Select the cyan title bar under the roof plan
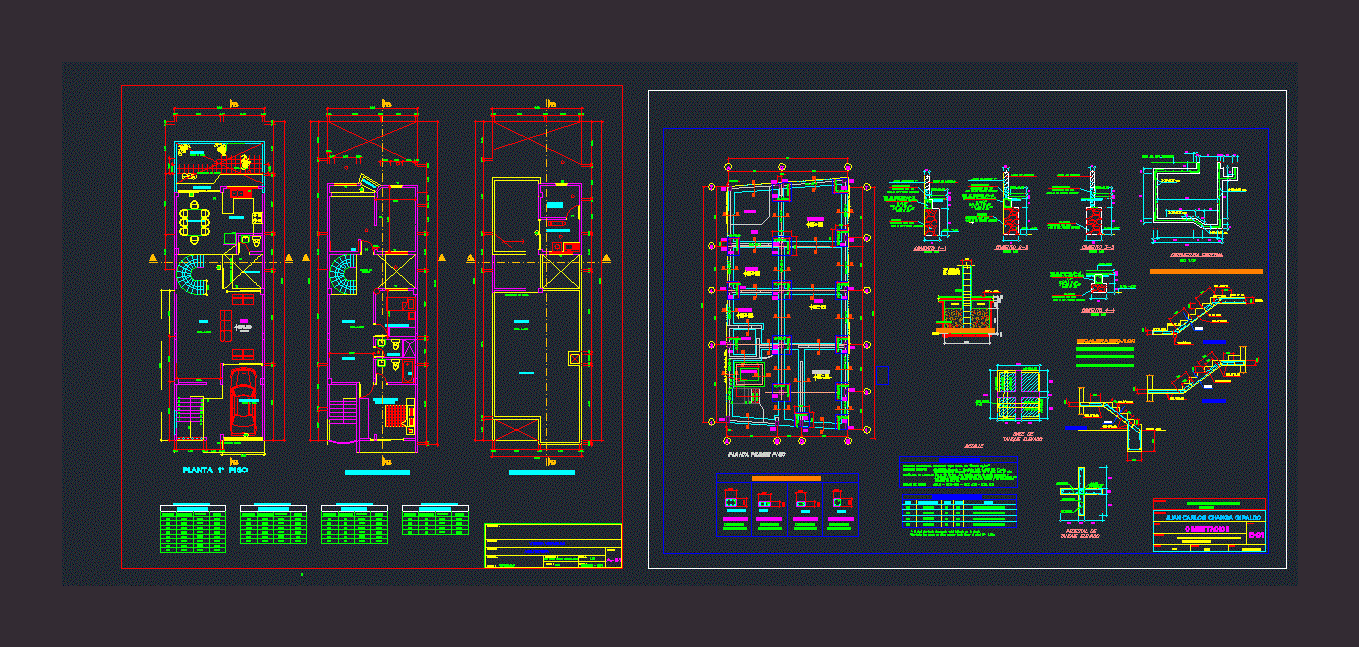Viewport: 1359px width, 647px height. 541,471
